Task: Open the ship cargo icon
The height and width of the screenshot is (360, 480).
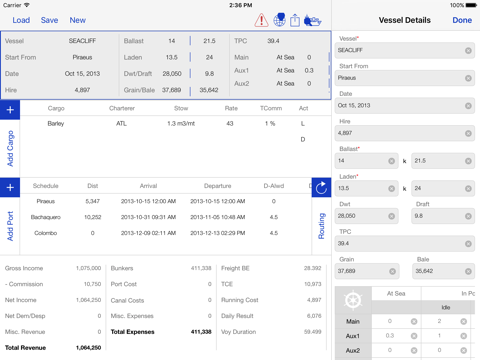Action: (312, 21)
